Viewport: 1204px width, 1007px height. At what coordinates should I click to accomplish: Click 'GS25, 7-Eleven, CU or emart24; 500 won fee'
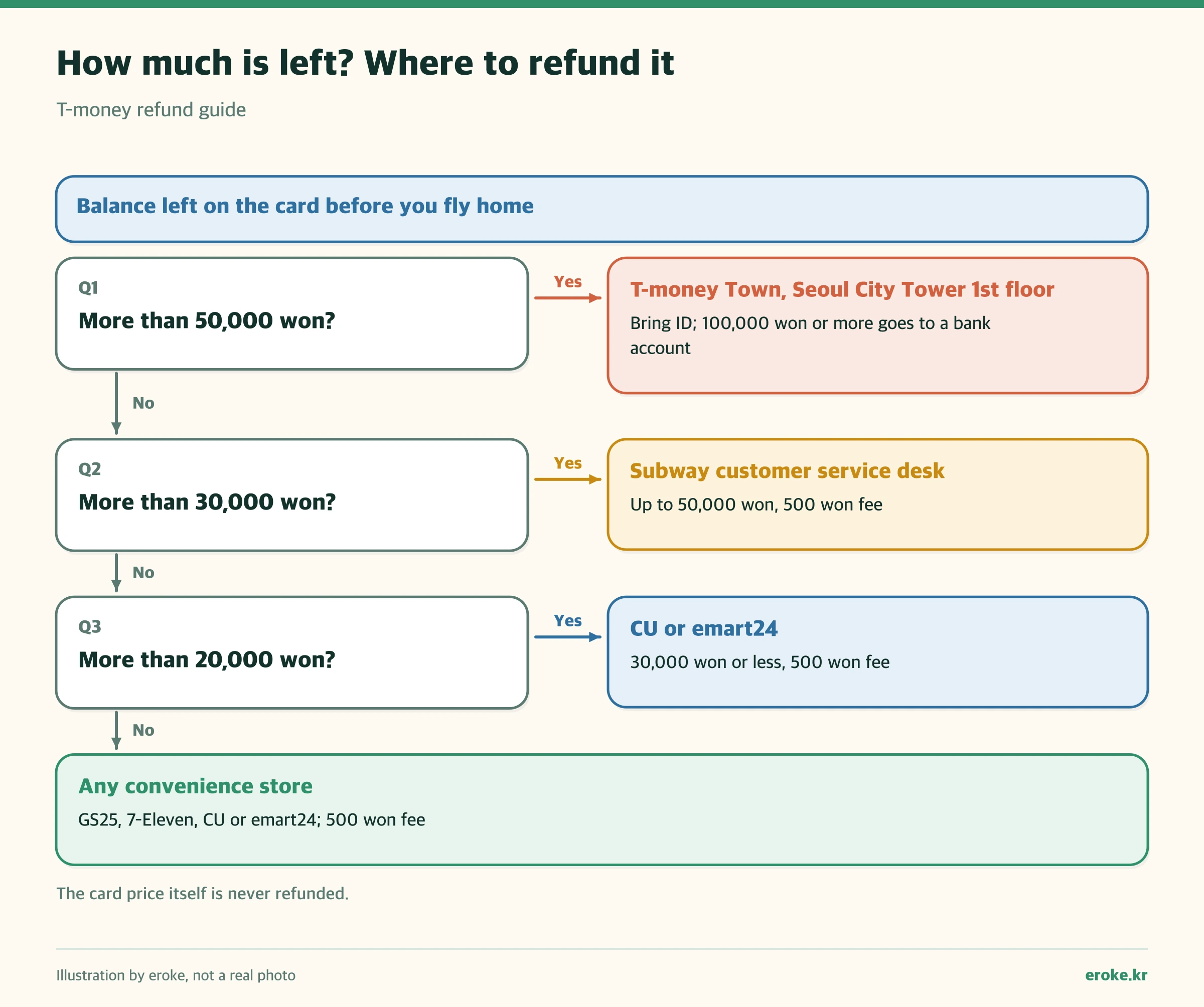click(x=251, y=820)
